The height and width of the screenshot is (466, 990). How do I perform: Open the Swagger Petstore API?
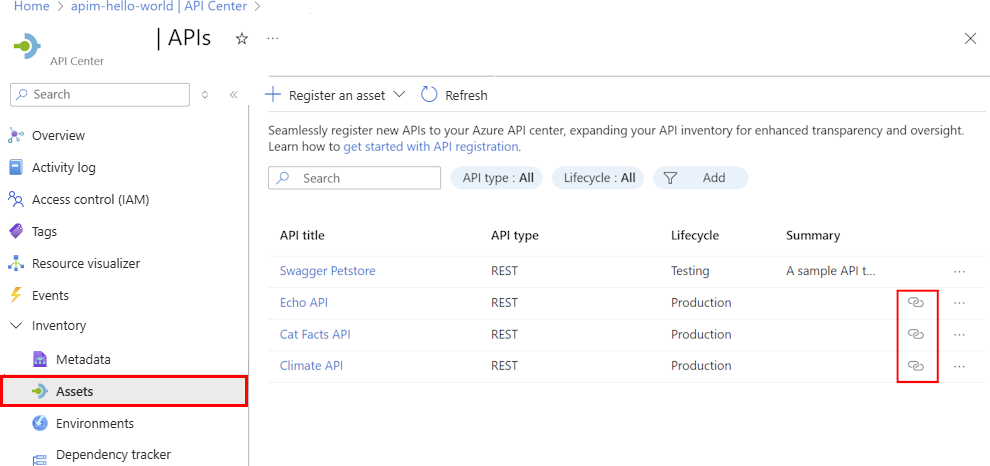point(328,271)
